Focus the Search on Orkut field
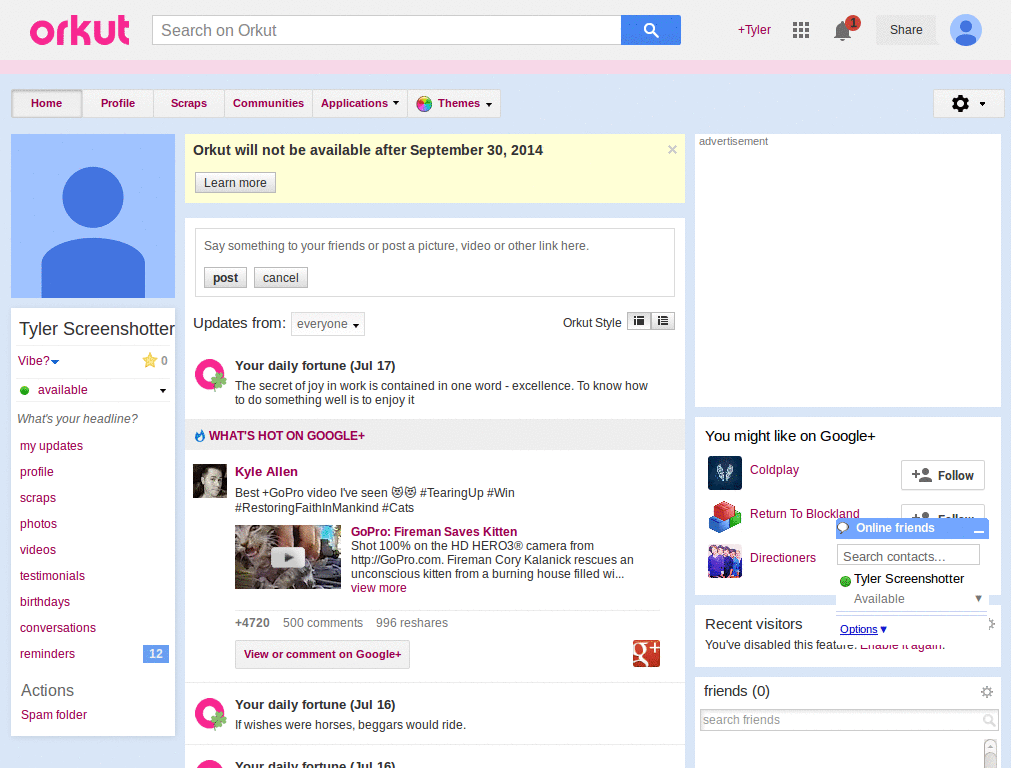Viewport: 1024px width, 768px height. point(387,30)
